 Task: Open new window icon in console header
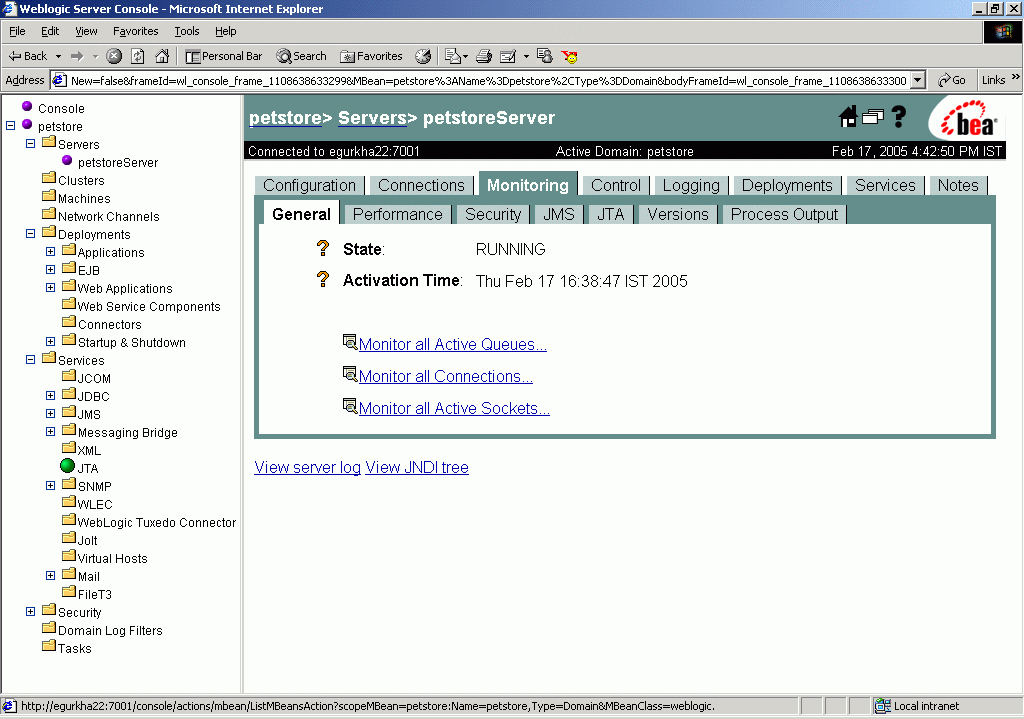point(872,117)
